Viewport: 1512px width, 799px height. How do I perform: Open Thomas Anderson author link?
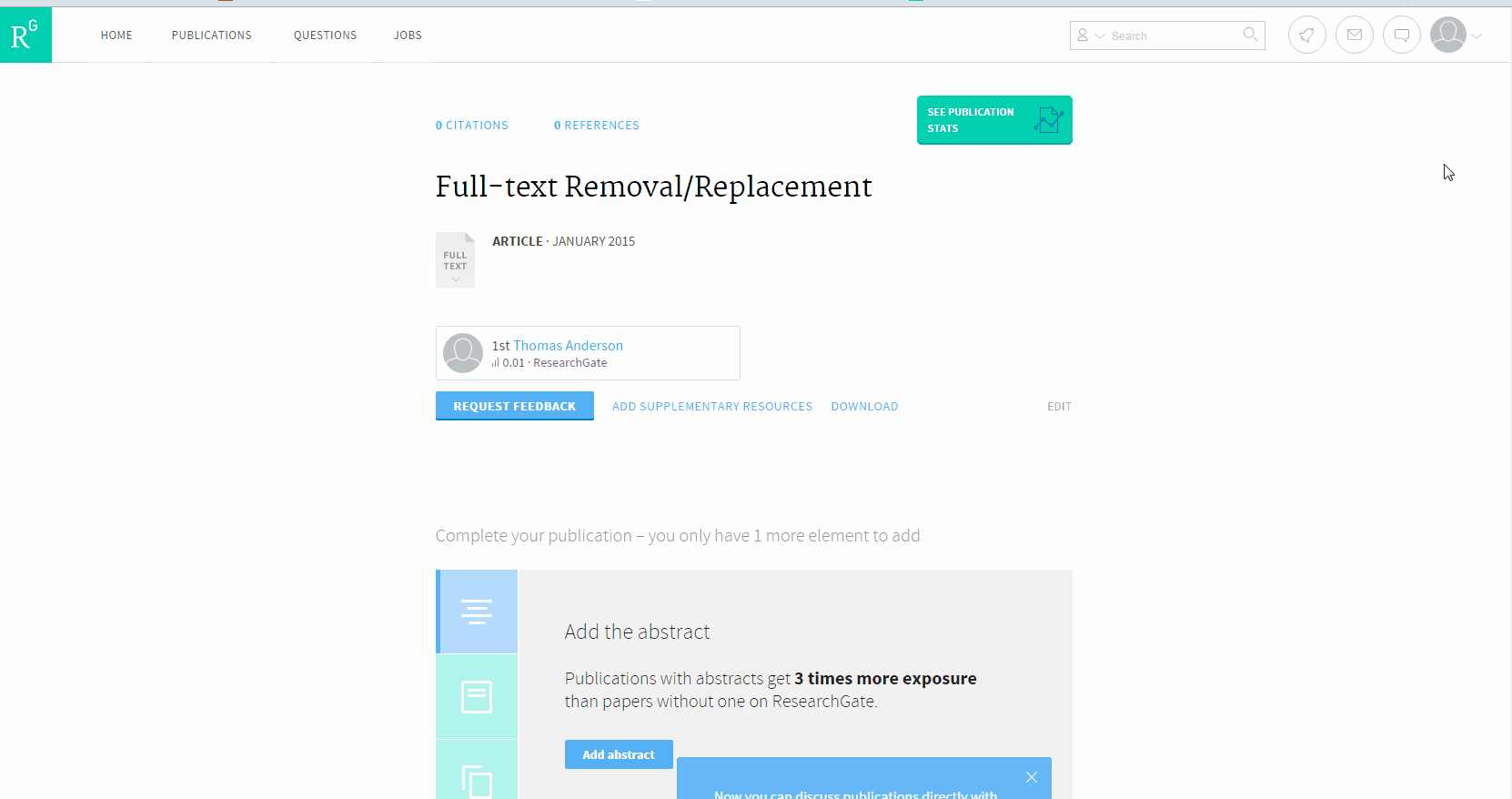[x=568, y=346]
